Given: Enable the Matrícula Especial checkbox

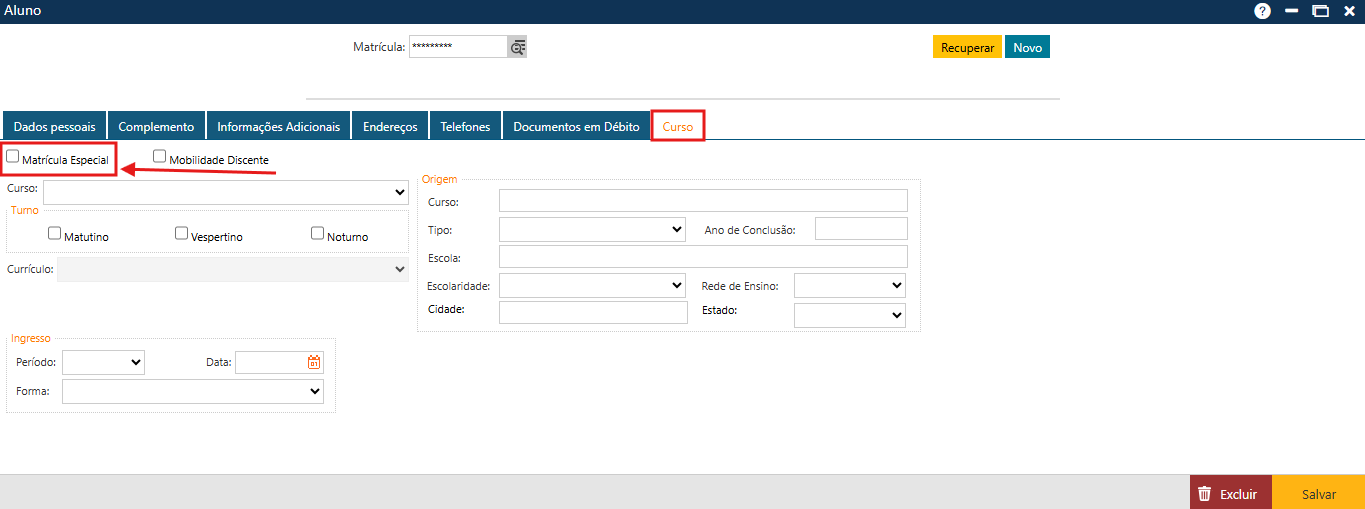Looking at the screenshot, I should [13, 156].
